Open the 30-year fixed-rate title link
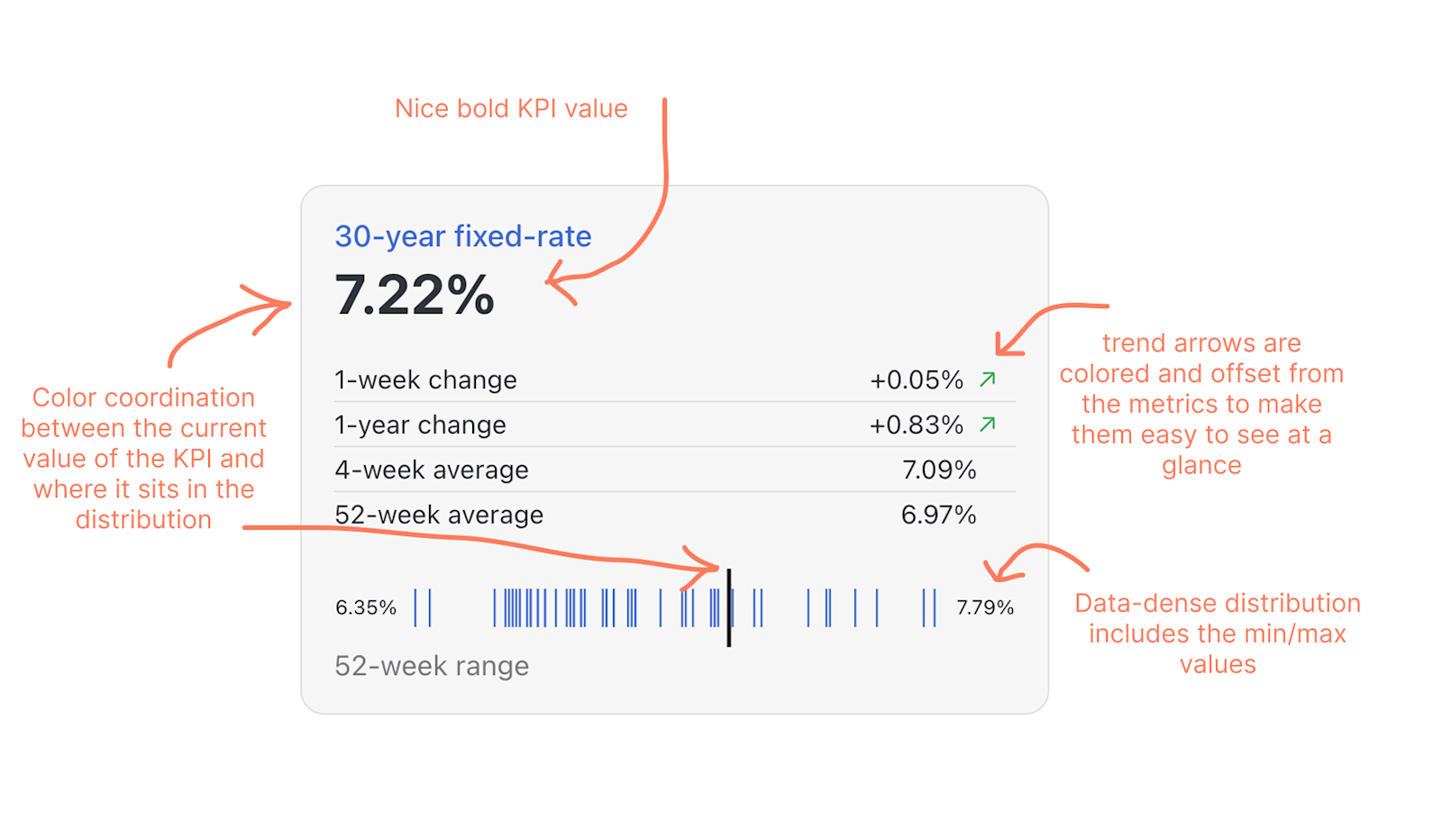 point(463,236)
